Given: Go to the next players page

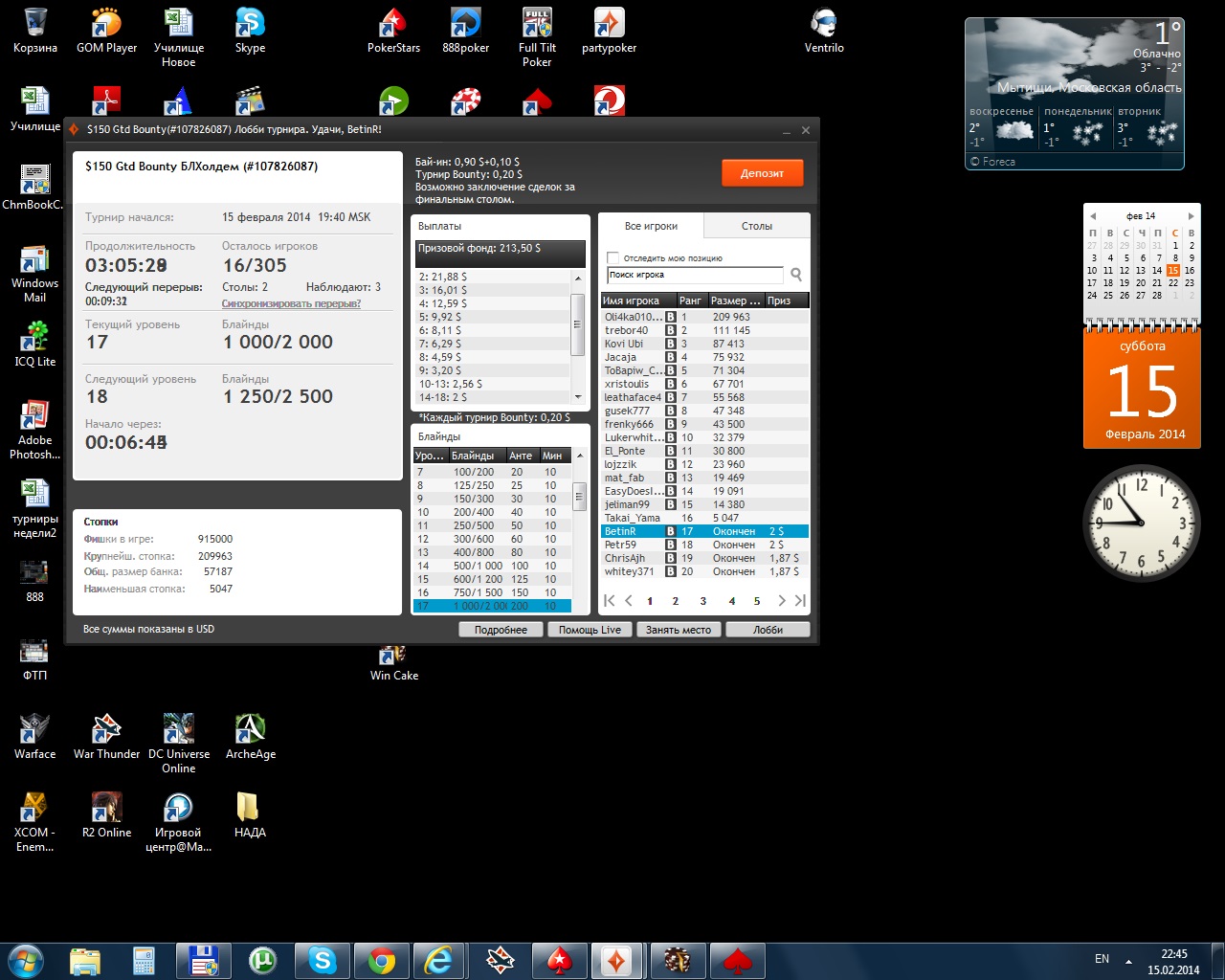Looking at the screenshot, I should [x=782, y=601].
